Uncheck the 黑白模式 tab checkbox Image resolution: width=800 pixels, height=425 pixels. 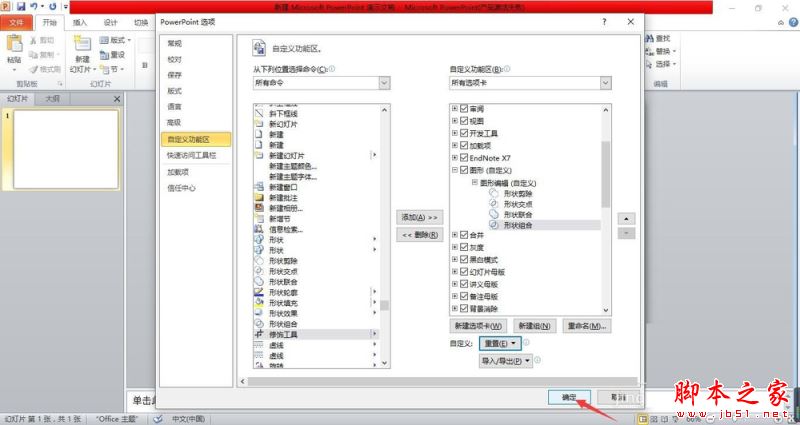pyautogui.click(x=464, y=260)
